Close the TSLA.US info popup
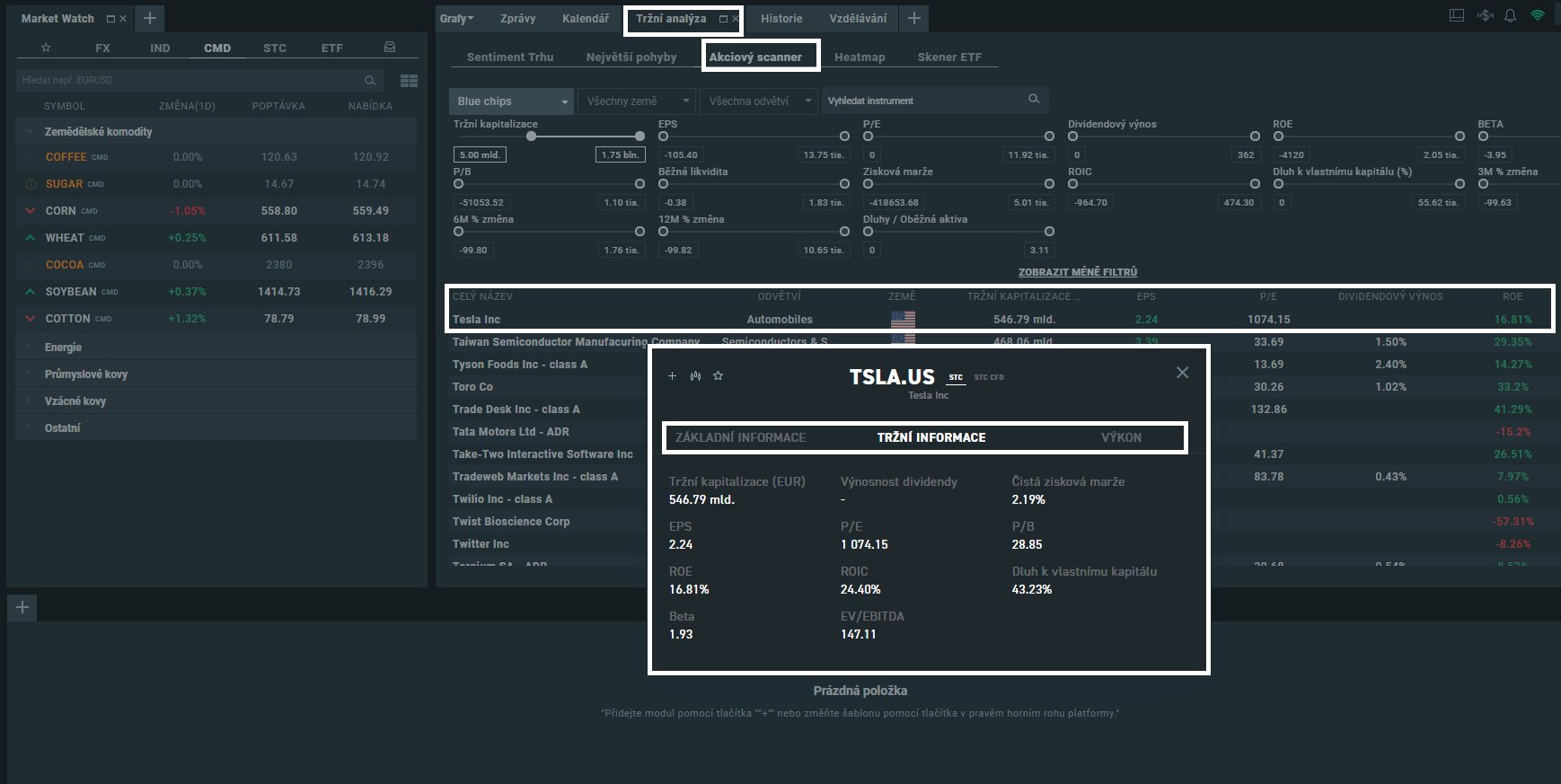 click(1182, 373)
